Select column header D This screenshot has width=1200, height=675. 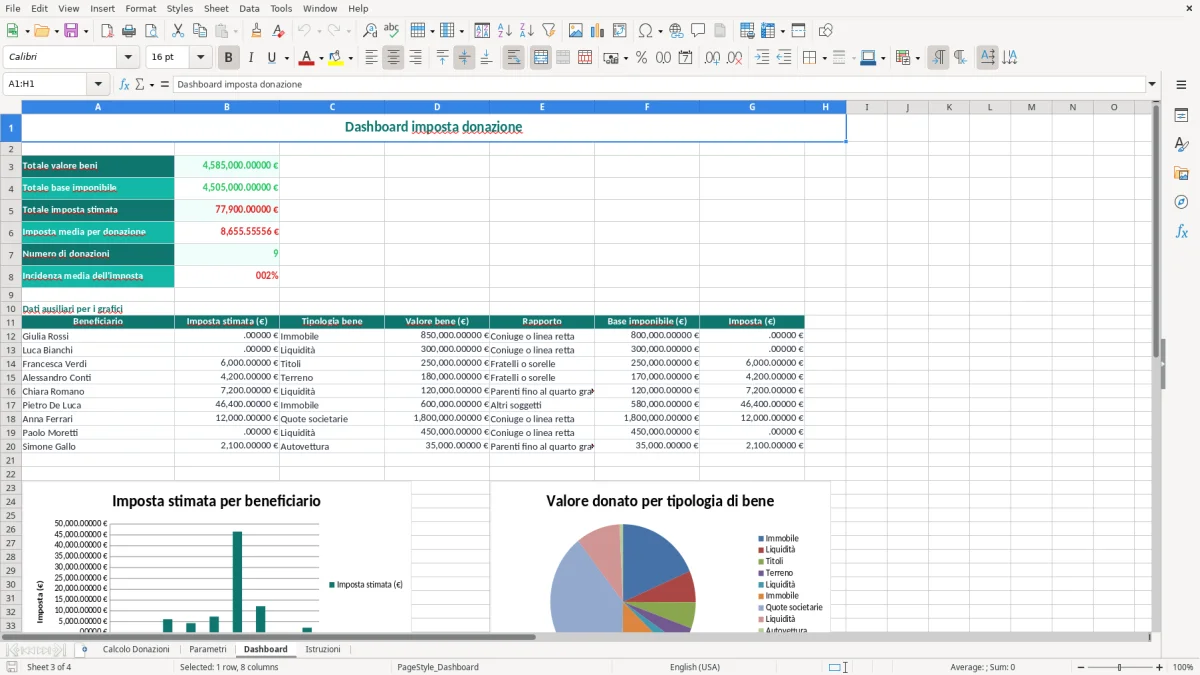[x=437, y=107]
